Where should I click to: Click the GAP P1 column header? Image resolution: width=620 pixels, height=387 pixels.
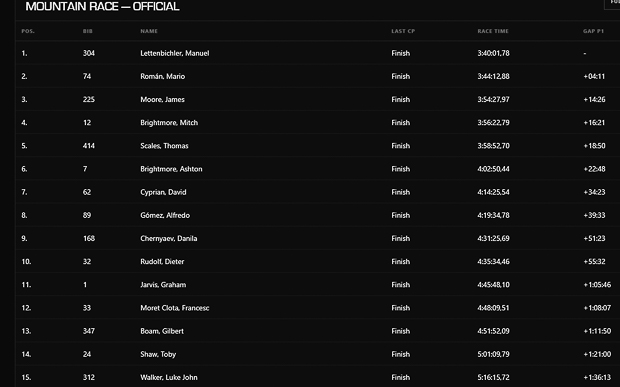click(593, 31)
